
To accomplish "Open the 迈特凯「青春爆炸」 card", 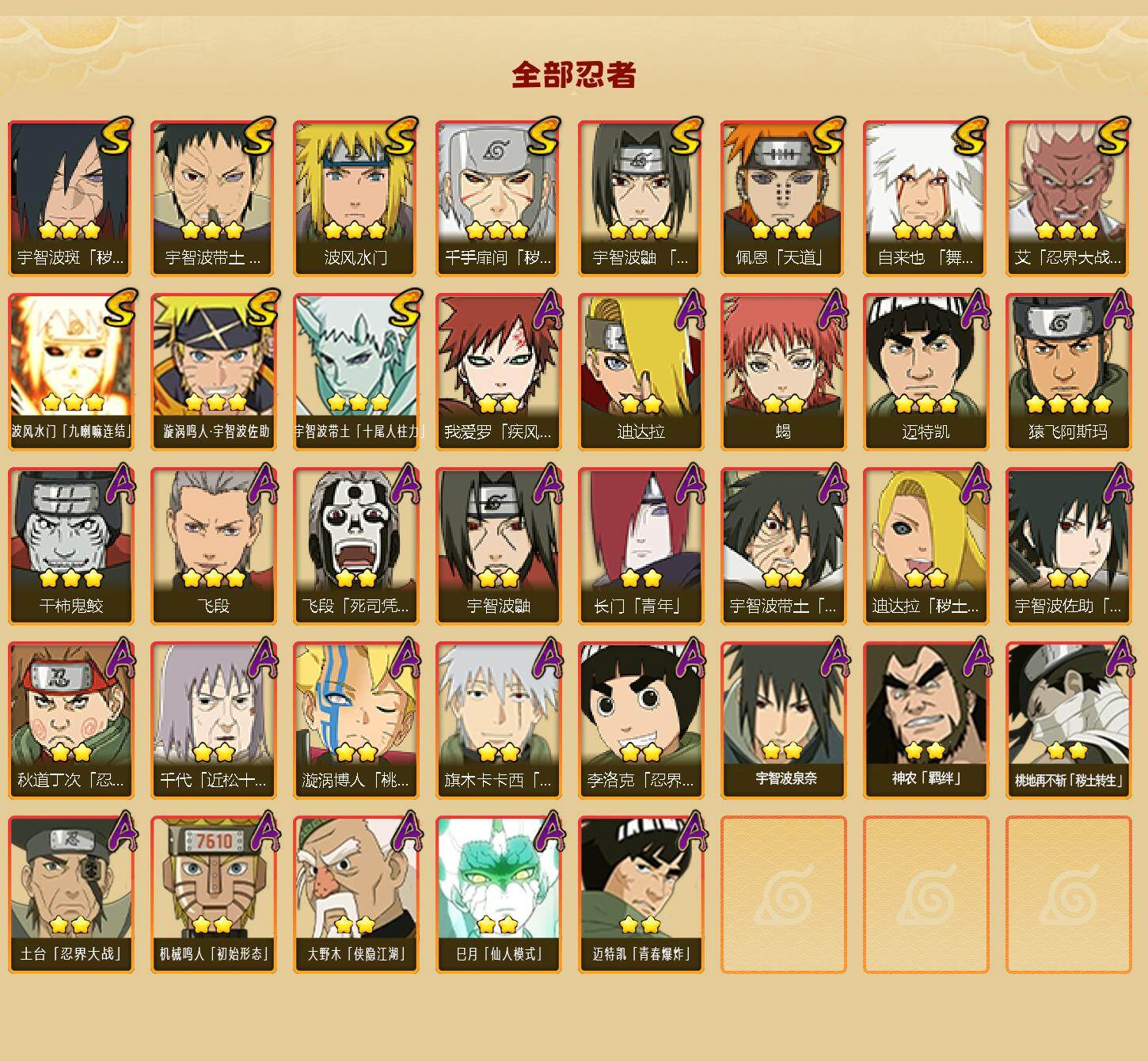I will pos(641,895).
